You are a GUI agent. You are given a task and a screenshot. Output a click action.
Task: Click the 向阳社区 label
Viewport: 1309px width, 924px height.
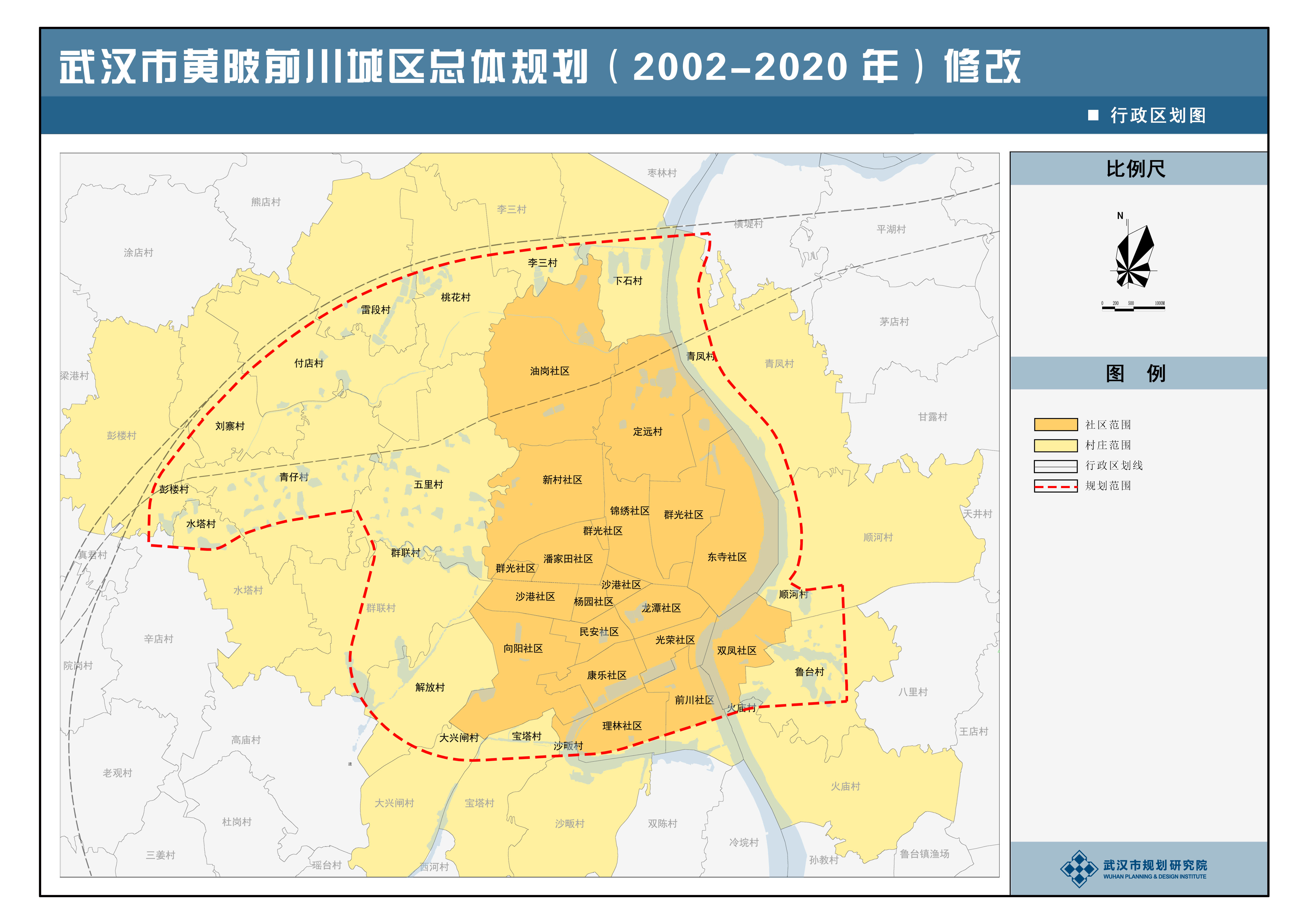click(523, 648)
